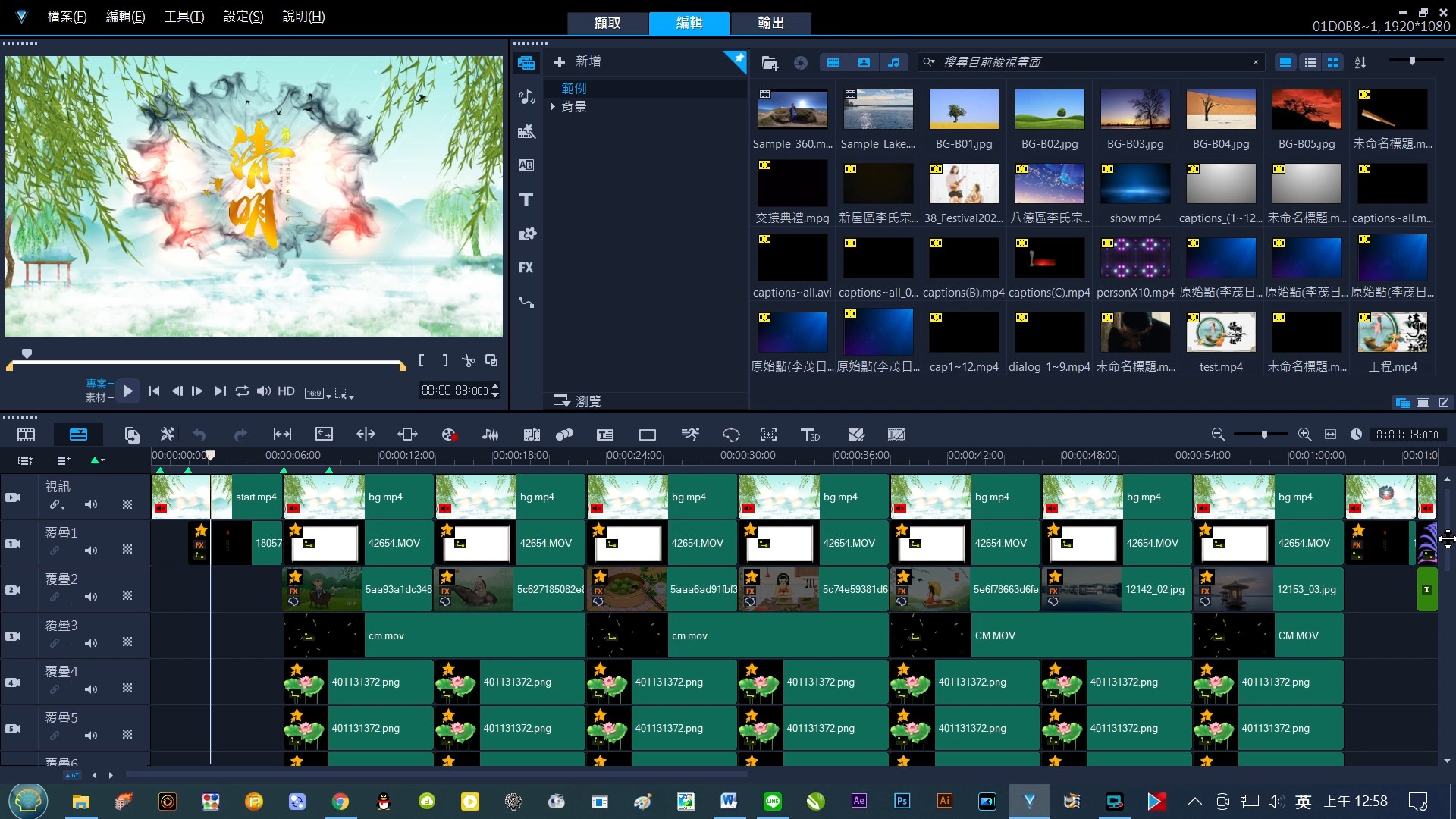Mute the 覆疊1 overlay track
This screenshot has height=819, width=1456.
click(91, 550)
